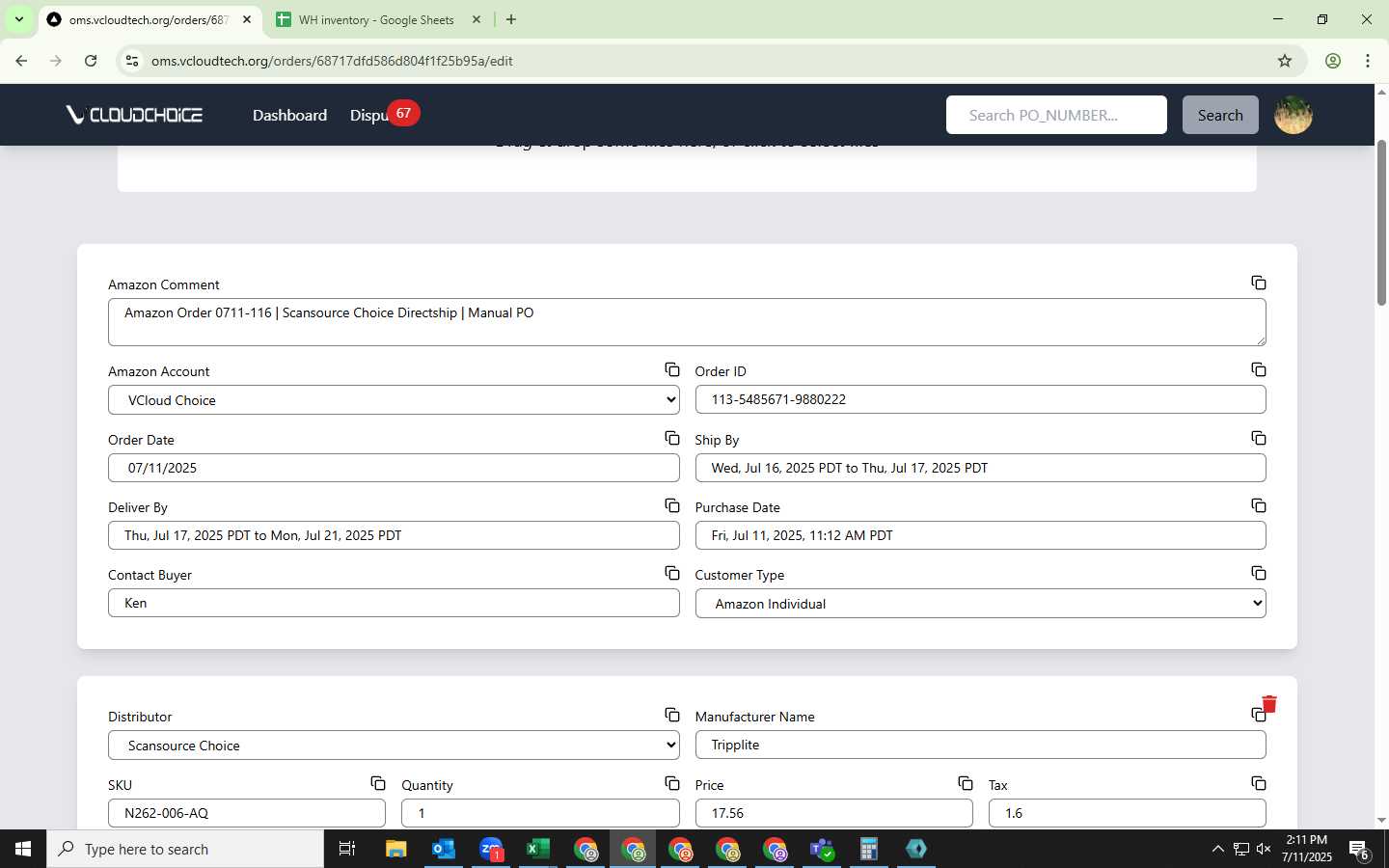1389x868 pixels.
Task: Click the Quantity input field
Action: click(540, 813)
